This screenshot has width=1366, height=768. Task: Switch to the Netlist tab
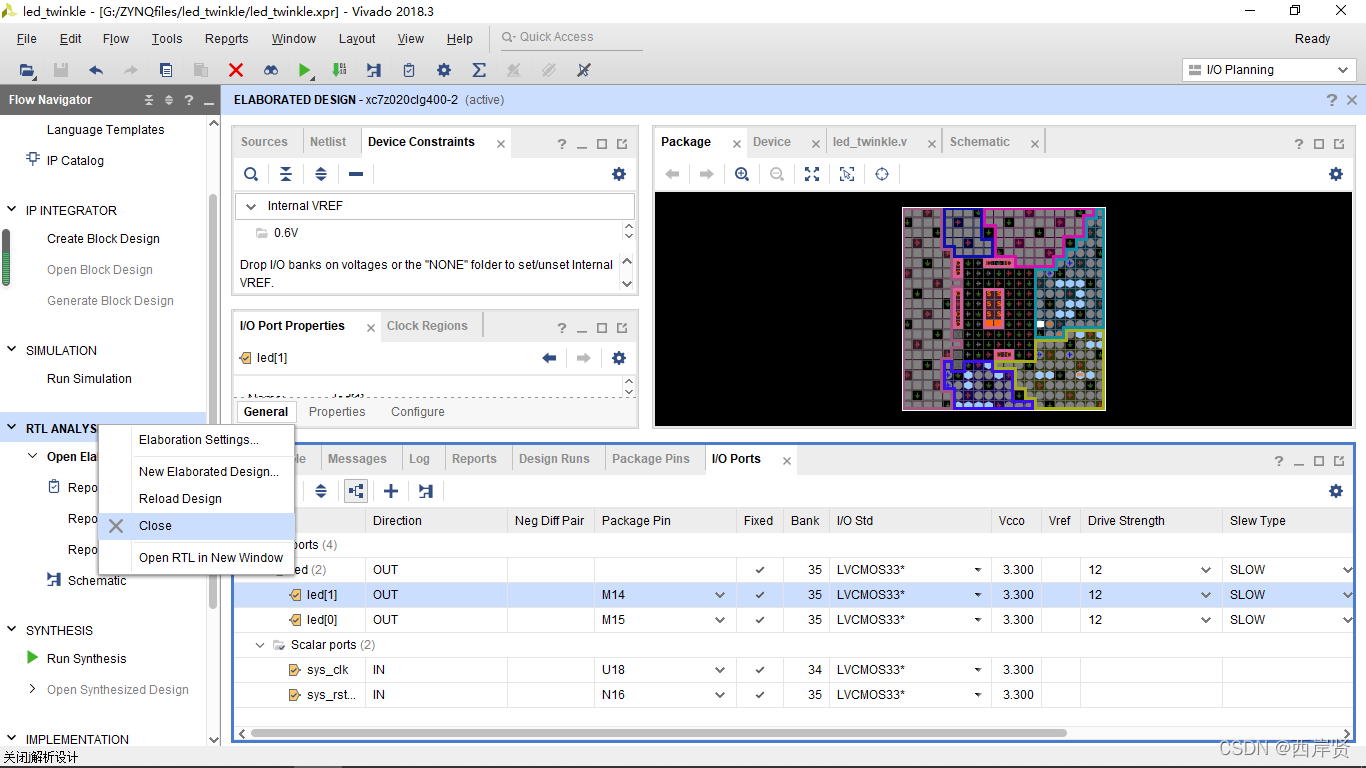(x=328, y=142)
